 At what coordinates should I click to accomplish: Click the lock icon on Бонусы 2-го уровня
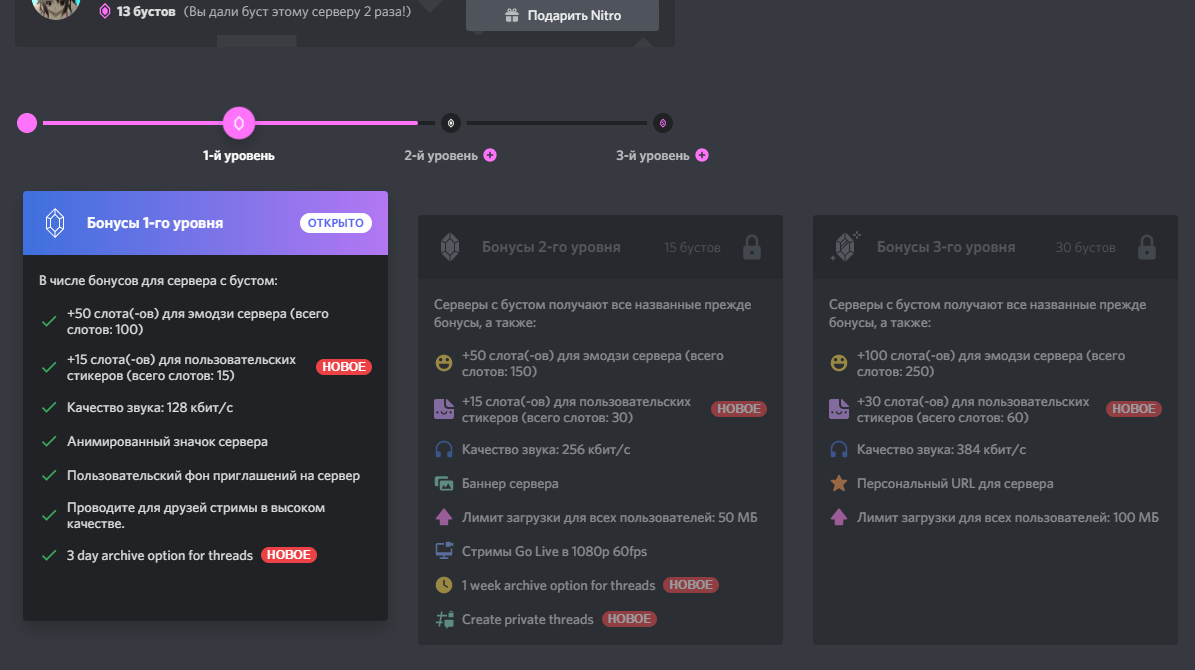(751, 247)
